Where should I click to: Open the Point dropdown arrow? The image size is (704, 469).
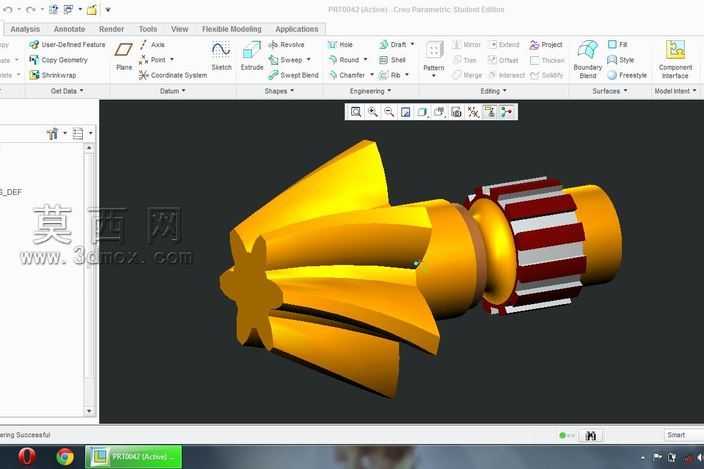pyautogui.click(x=172, y=60)
